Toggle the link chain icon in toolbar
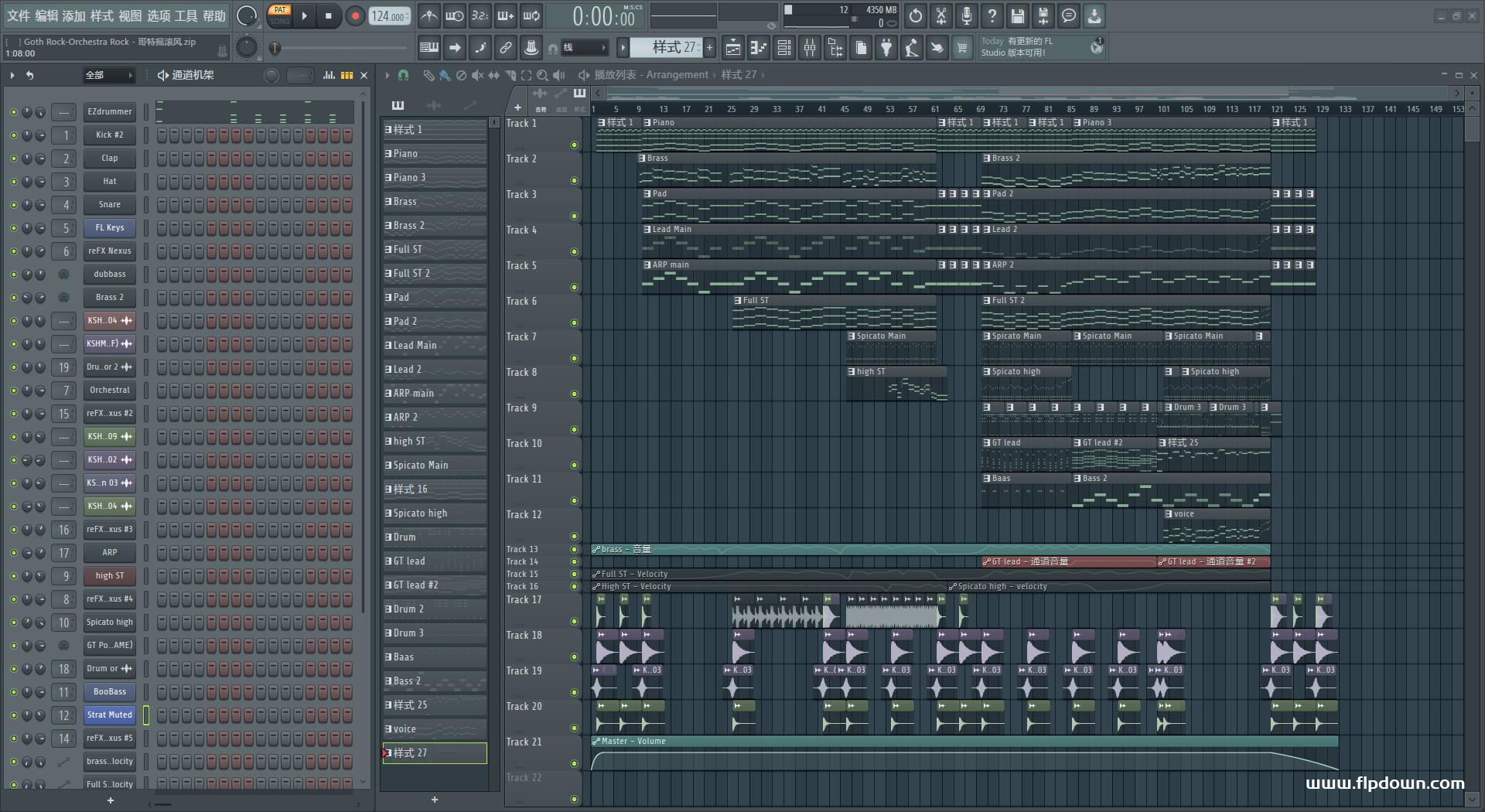 click(x=506, y=48)
